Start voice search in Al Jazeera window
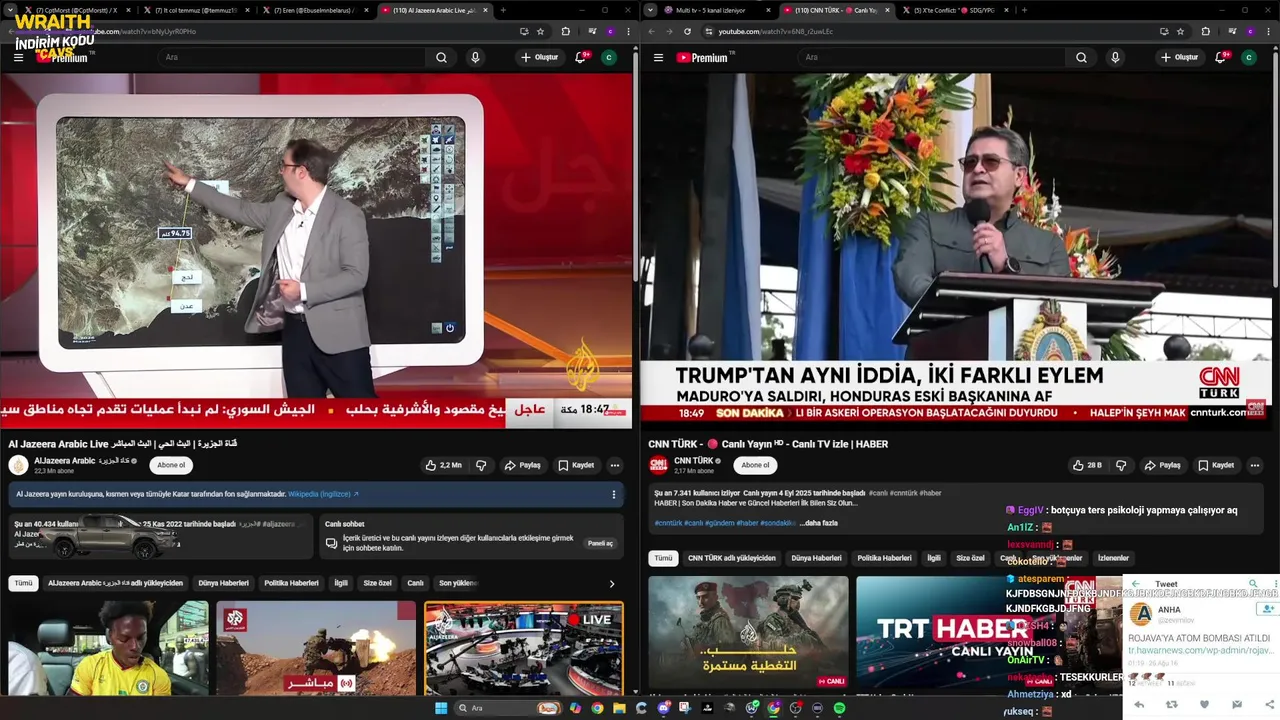The width and height of the screenshot is (1280, 720). pos(475,57)
